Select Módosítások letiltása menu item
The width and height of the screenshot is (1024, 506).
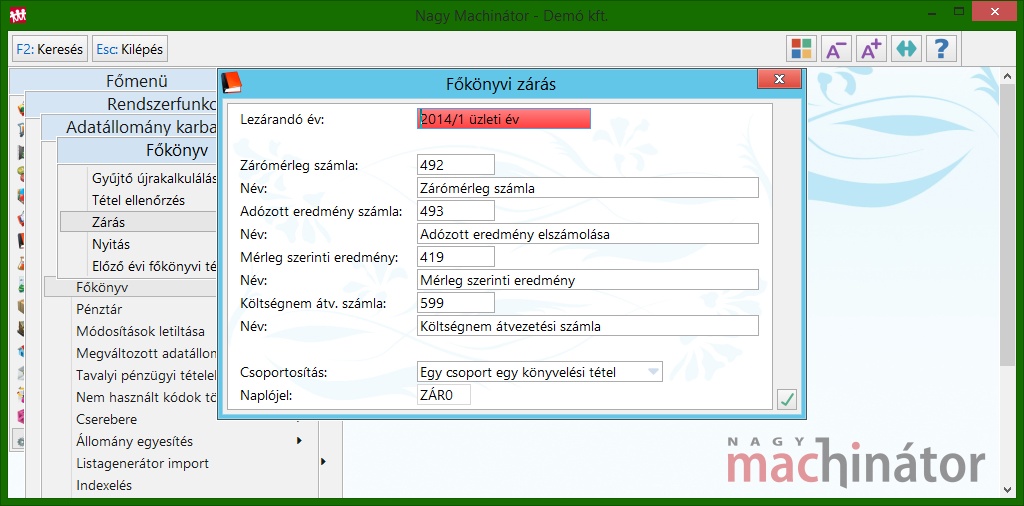(x=140, y=331)
